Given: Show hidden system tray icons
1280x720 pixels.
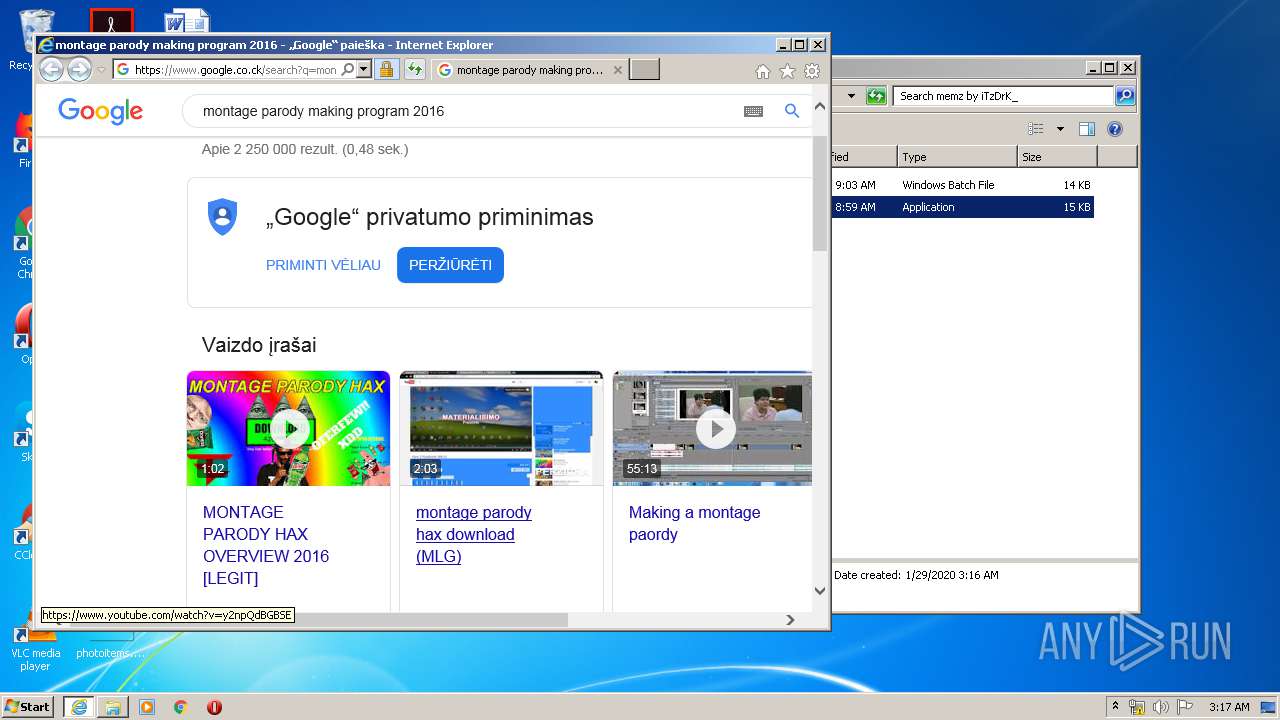Looking at the screenshot, I should click(x=1115, y=706).
